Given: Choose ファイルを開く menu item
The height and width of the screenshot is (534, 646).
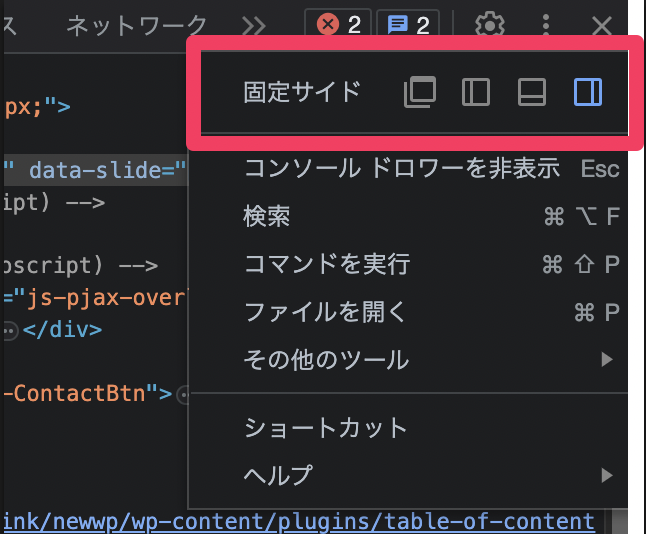Looking at the screenshot, I should 408,312.
